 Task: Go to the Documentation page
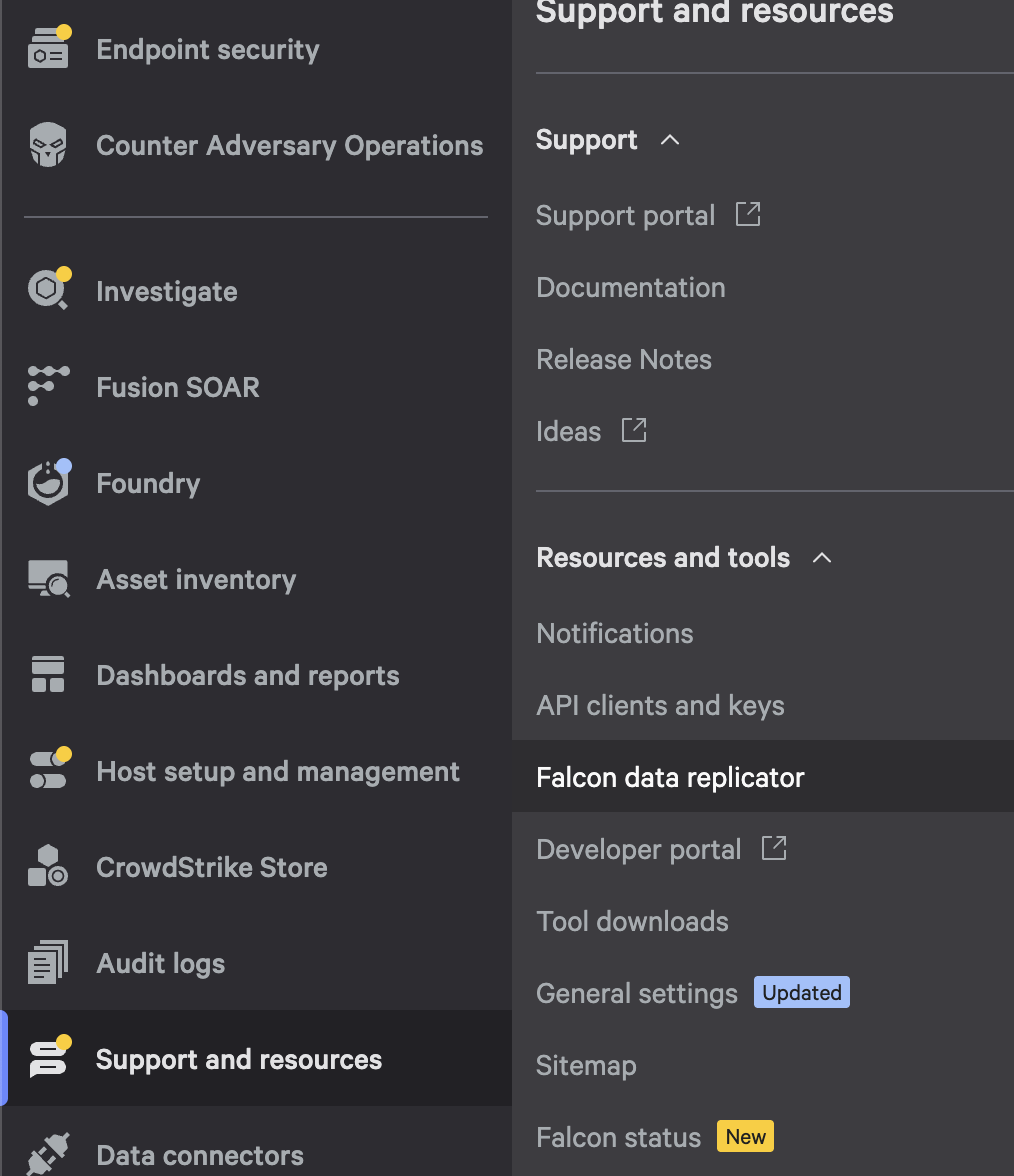click(x=630, y=287)
